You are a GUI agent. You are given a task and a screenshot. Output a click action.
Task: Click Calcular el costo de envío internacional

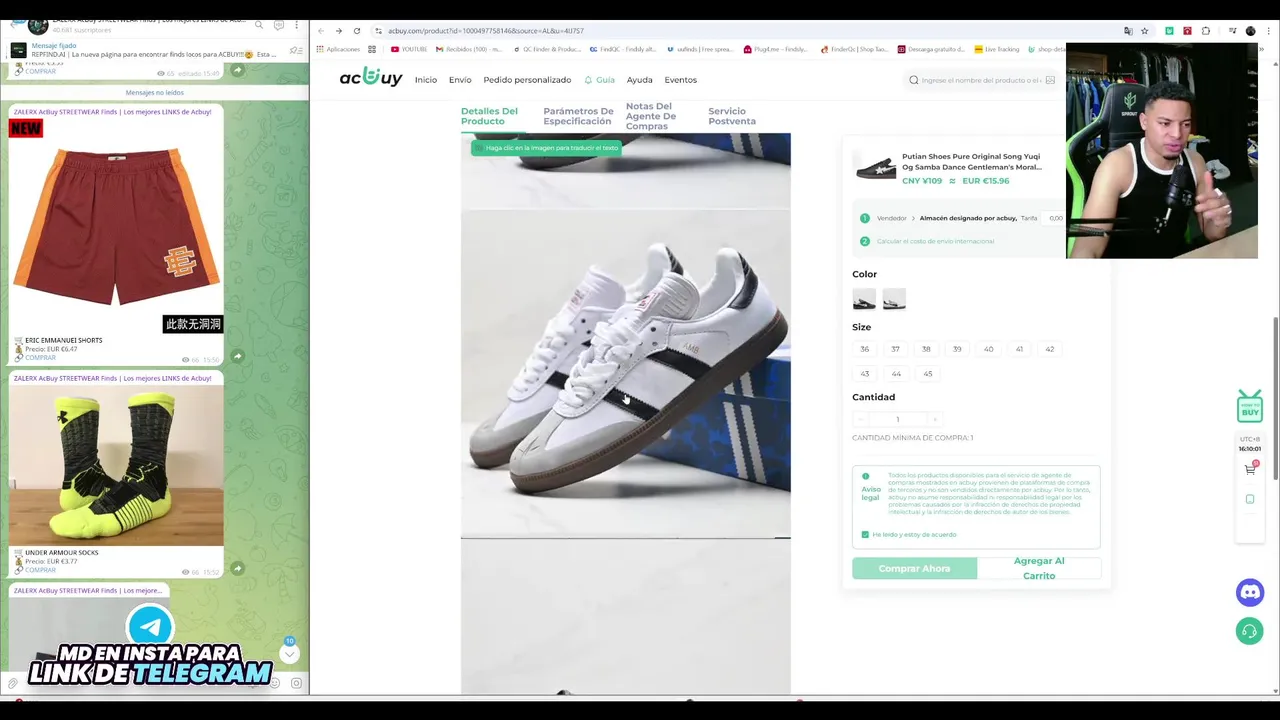tap(935, 241)
